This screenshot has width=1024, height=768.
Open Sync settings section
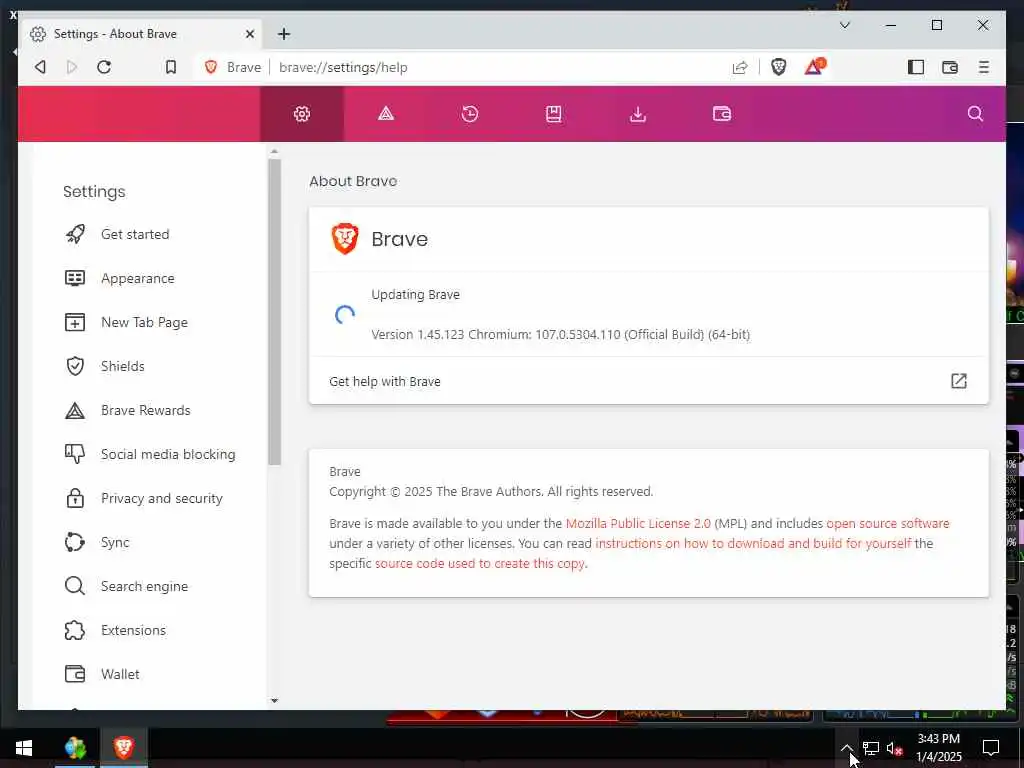point(115,542)
